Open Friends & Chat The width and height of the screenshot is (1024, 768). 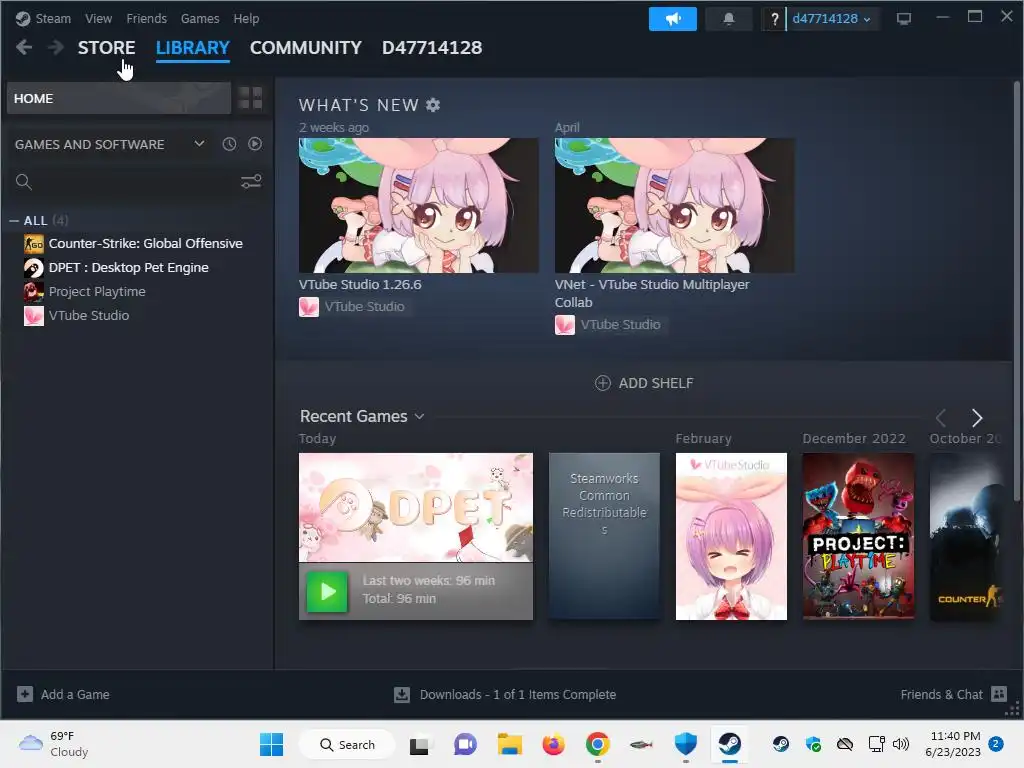tap(953, 694)
